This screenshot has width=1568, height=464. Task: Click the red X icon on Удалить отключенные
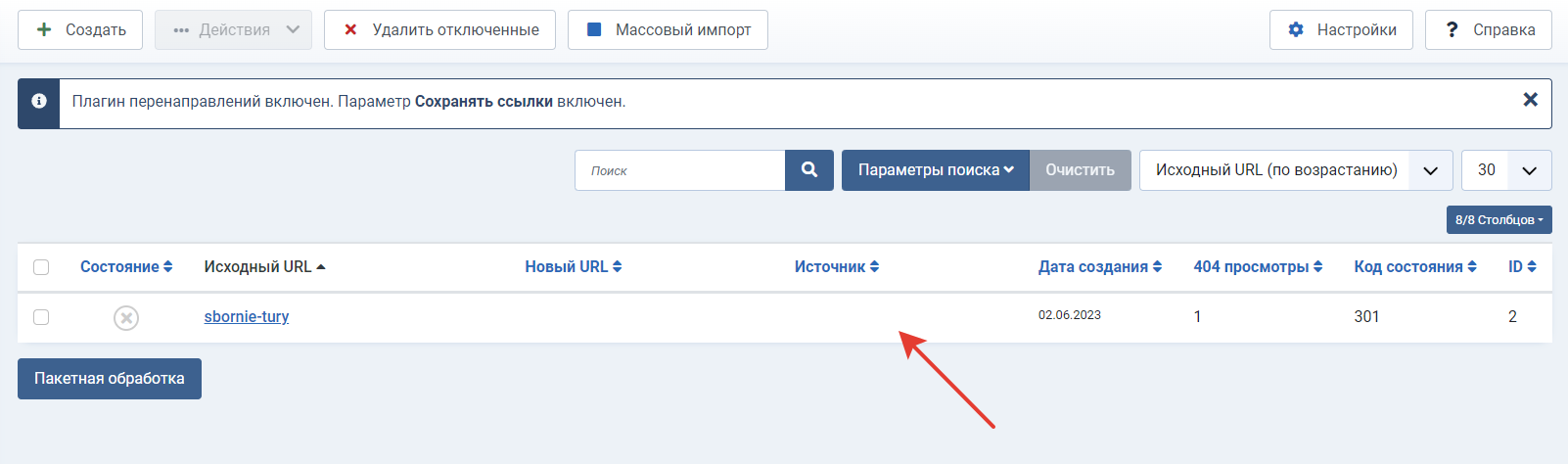(x=350, y=29)
